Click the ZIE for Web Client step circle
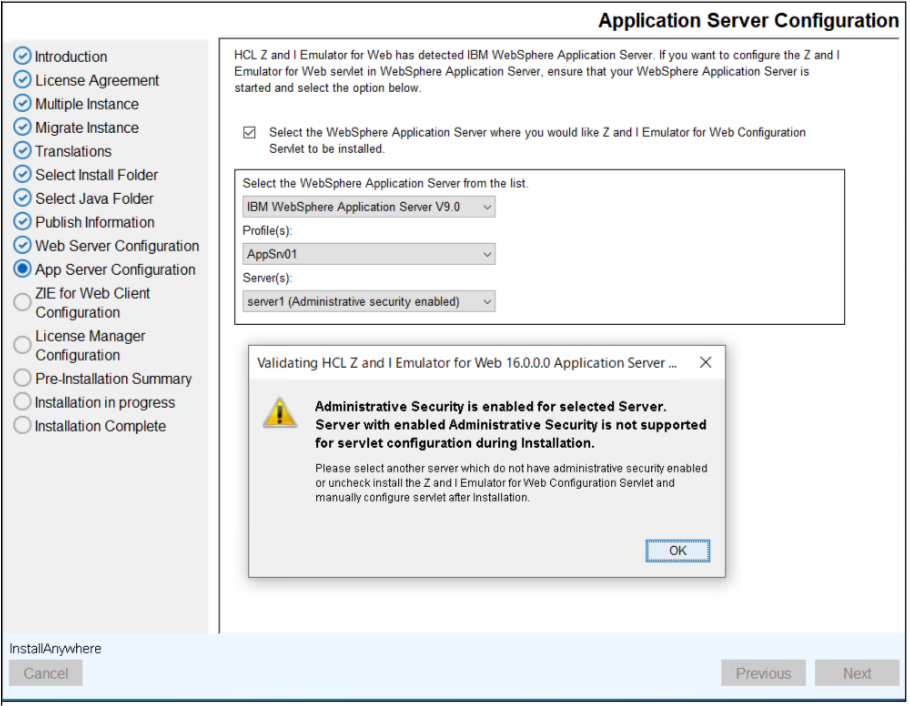Viewport: 910px width, 706px height. [x=22, y=302]
